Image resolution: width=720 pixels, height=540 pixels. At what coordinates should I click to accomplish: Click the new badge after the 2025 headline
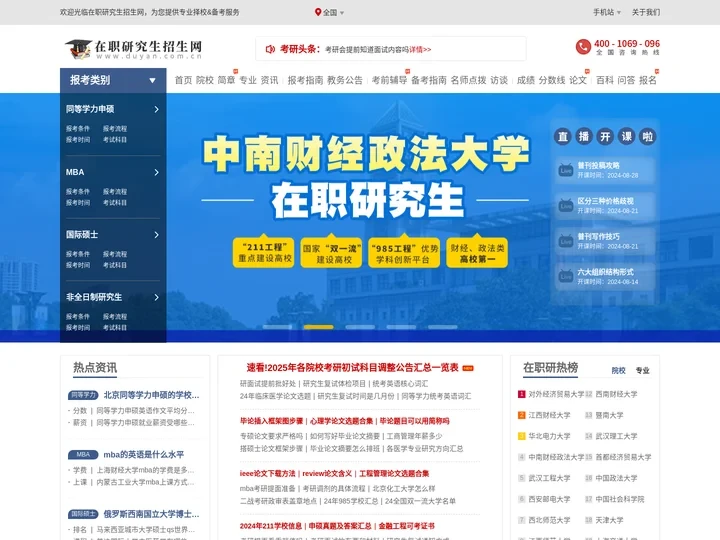[468, 368]
